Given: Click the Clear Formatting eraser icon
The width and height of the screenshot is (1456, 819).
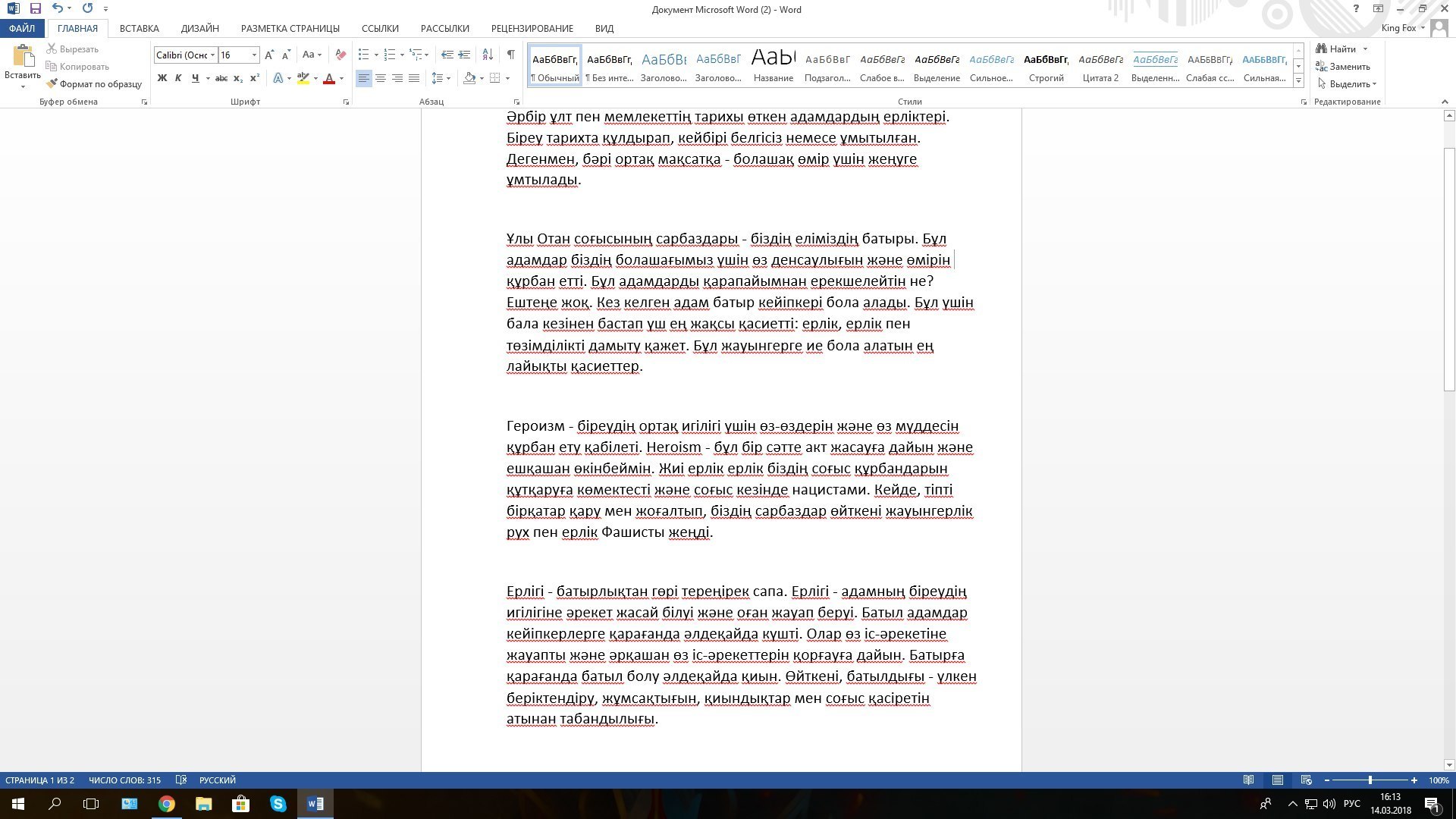Looking at the screenshot, I should [x=340, y=55].
